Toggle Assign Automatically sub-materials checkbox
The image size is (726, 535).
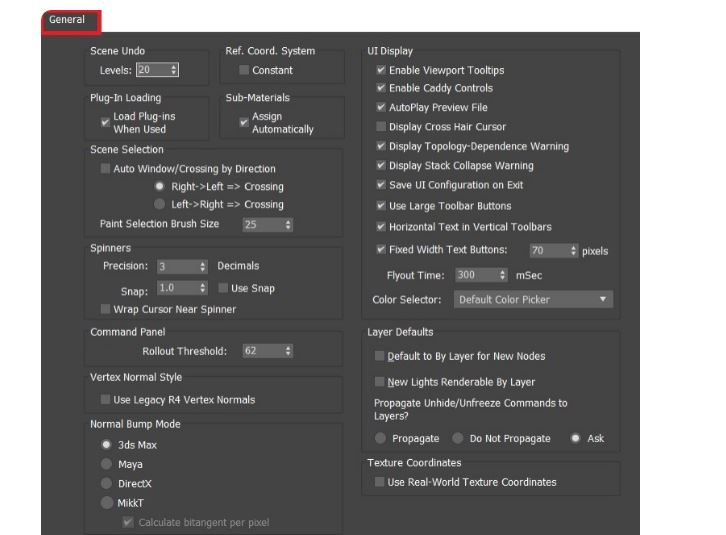(244, 122)
